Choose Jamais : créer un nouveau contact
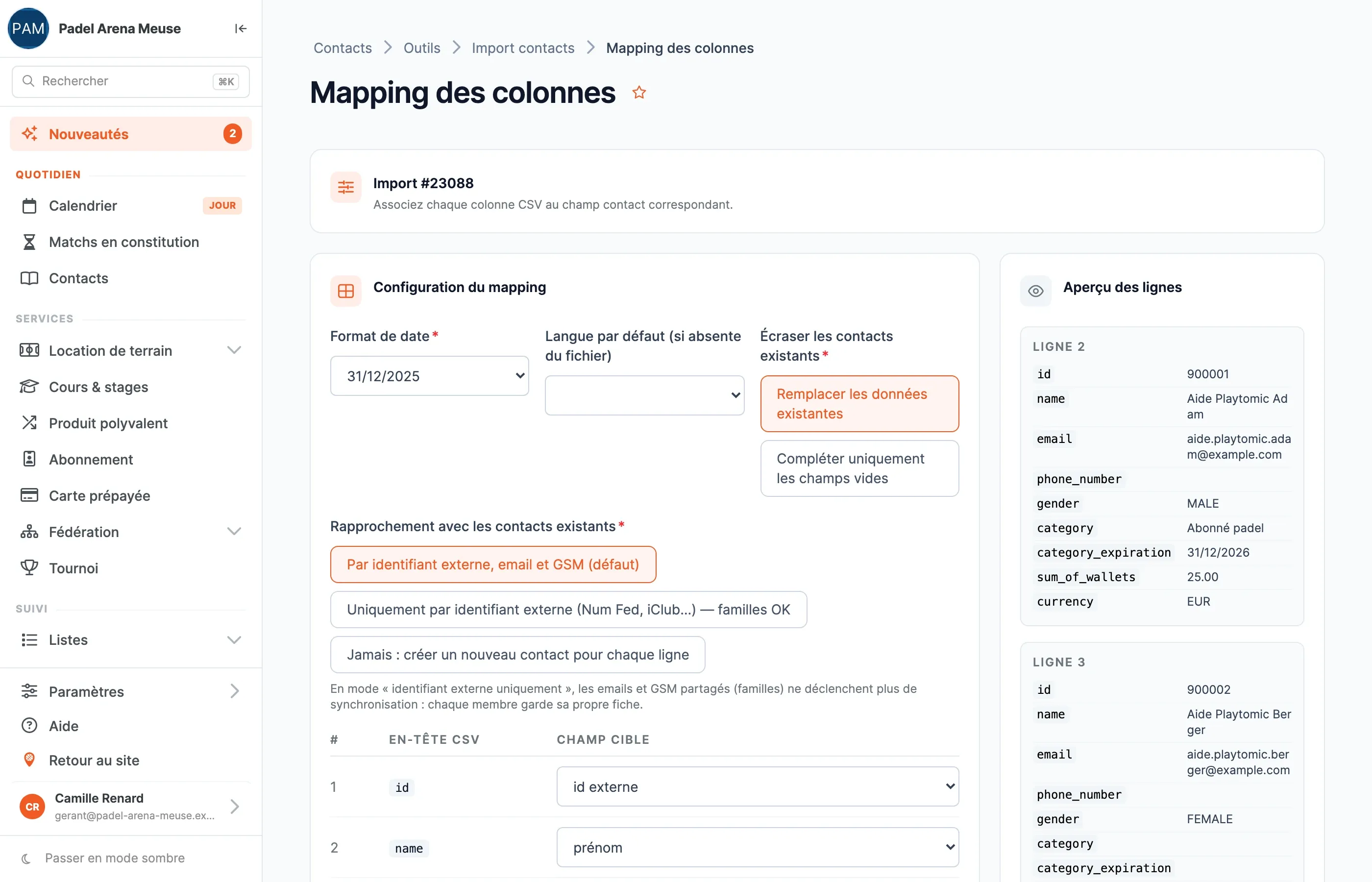Screen dimensions: 1372x882 (x=517, y=655)
